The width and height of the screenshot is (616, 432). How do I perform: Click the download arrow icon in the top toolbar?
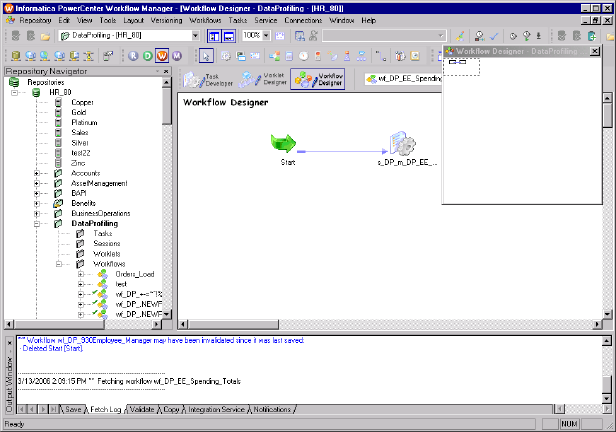pos(539,36)
